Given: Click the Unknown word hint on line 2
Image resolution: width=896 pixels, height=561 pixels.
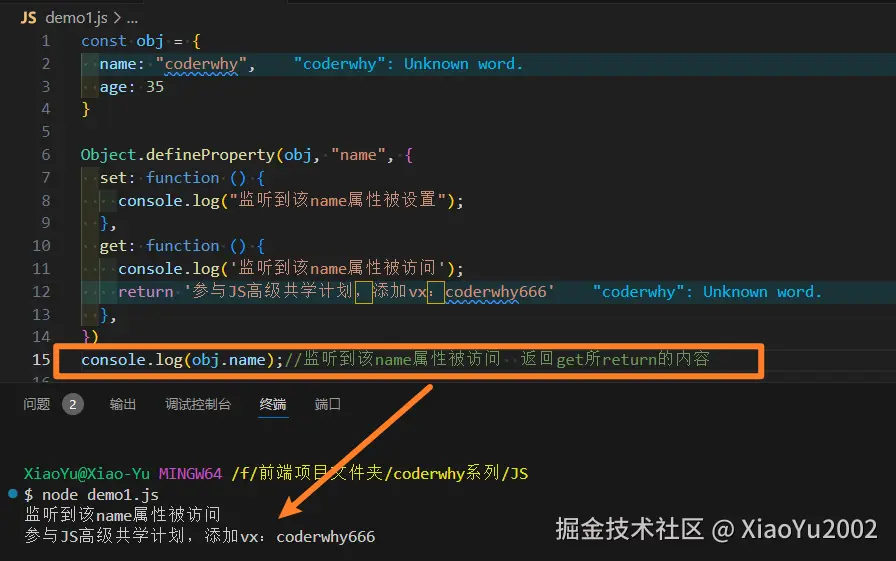Looking at the screenshot, I should click(408, 64).
